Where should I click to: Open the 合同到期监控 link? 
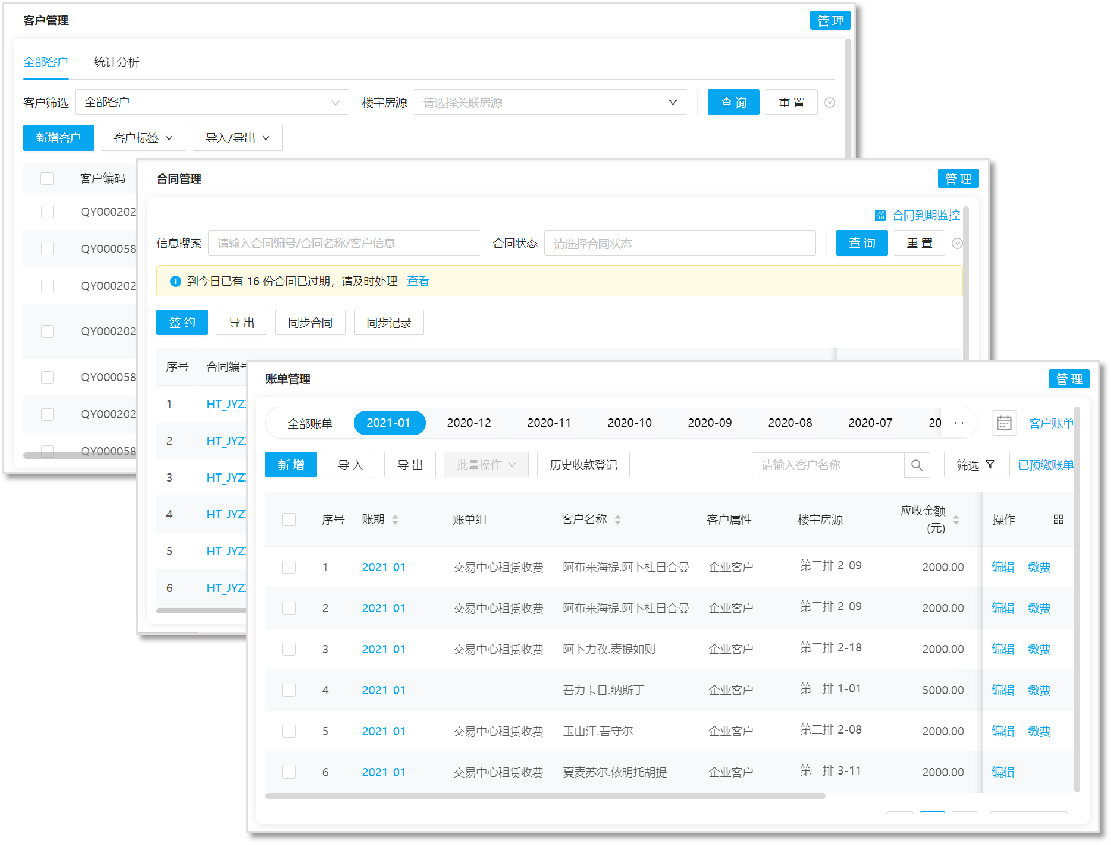point(926,215)
